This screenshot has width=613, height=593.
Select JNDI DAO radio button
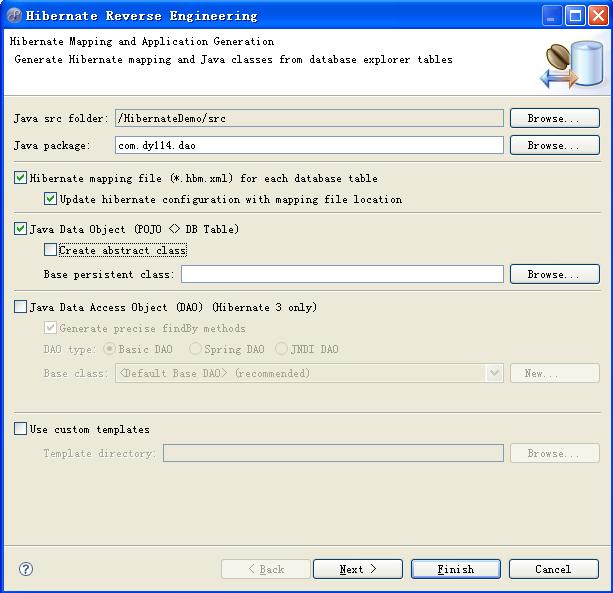pyautogui.click(x=281, y=349)
